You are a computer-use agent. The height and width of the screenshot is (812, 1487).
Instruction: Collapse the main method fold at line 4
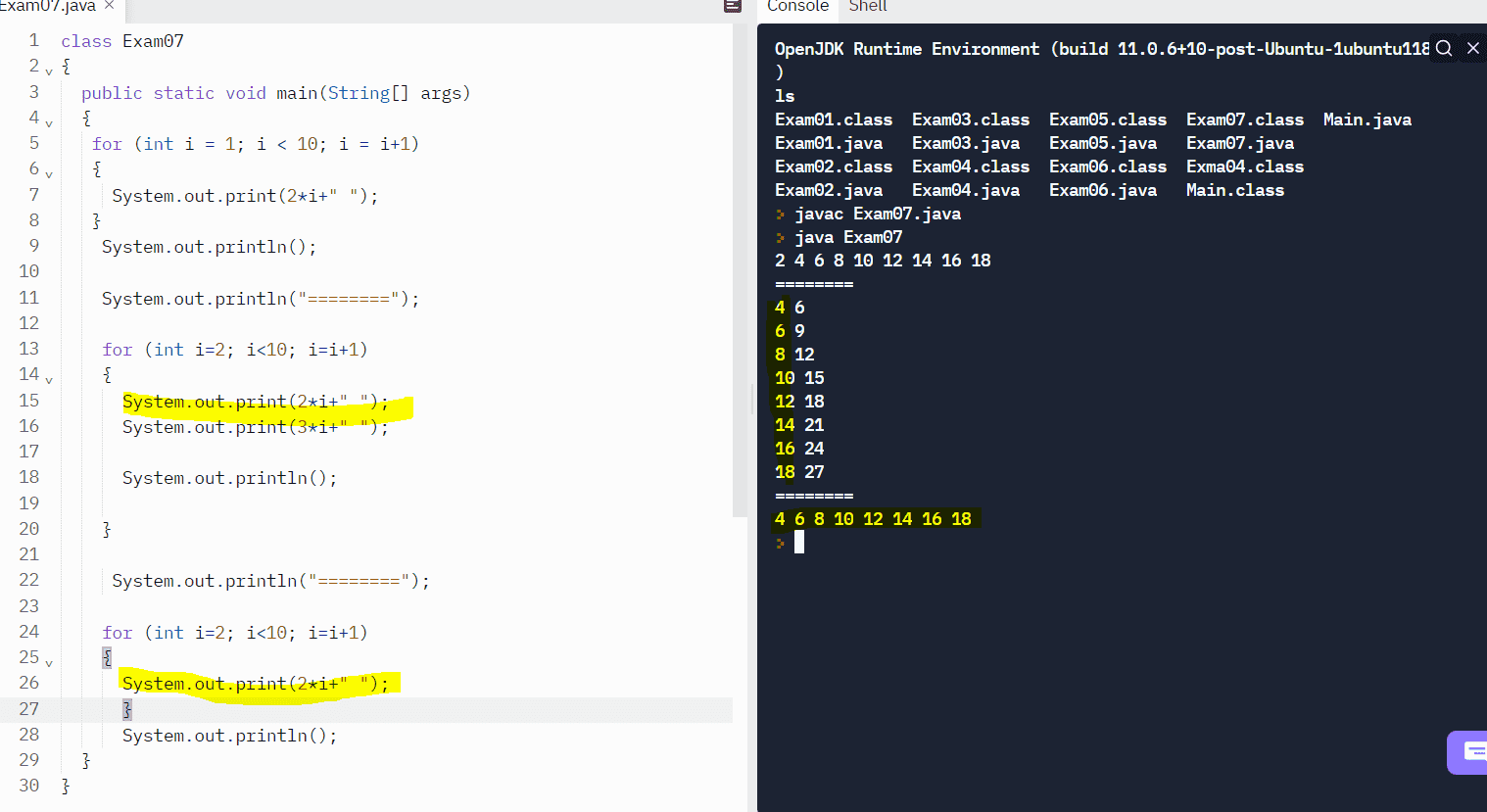pyautogui.click(x=49, y=123)
